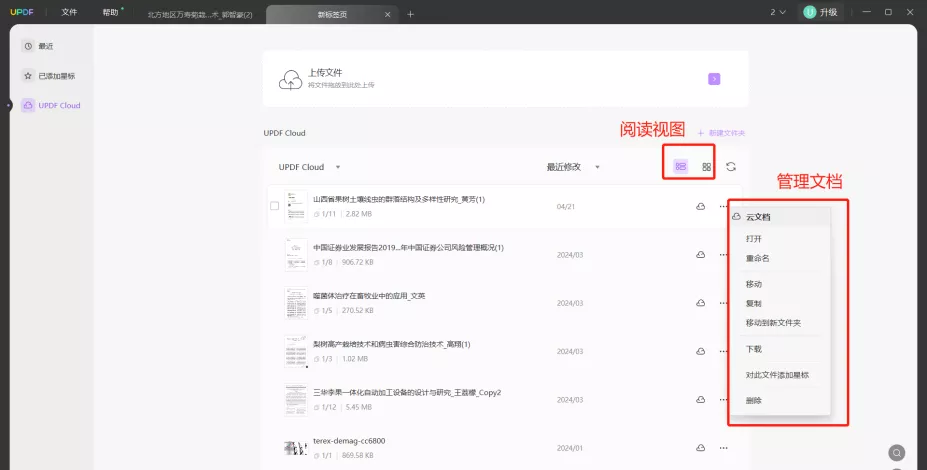Open thumbnail of 噬菌体治疗 file
The height and width of the screenshot is (470, 927).
[x=296, y=303]
